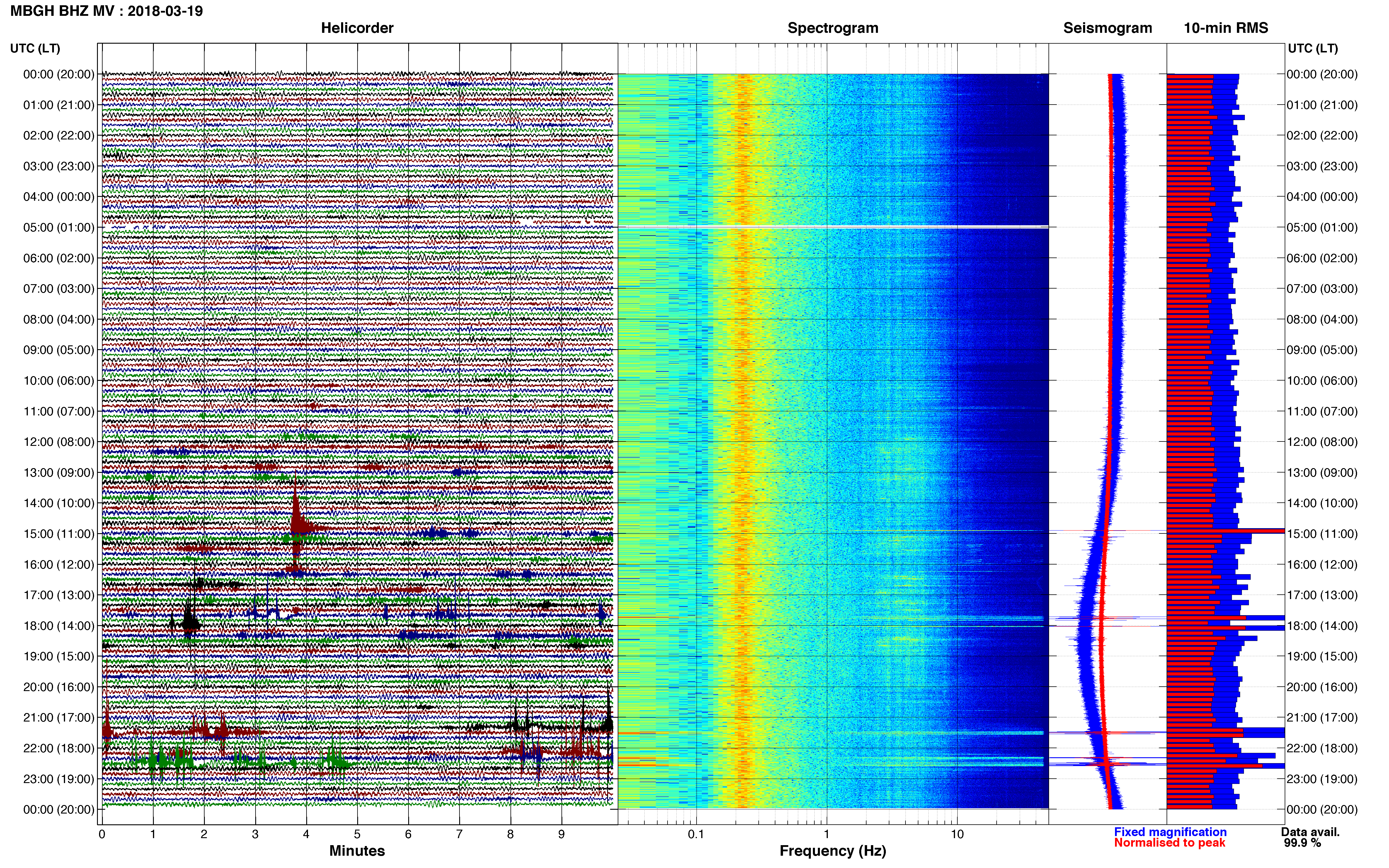Click the left time label '11:00 (07:00)'

[59, 411]
